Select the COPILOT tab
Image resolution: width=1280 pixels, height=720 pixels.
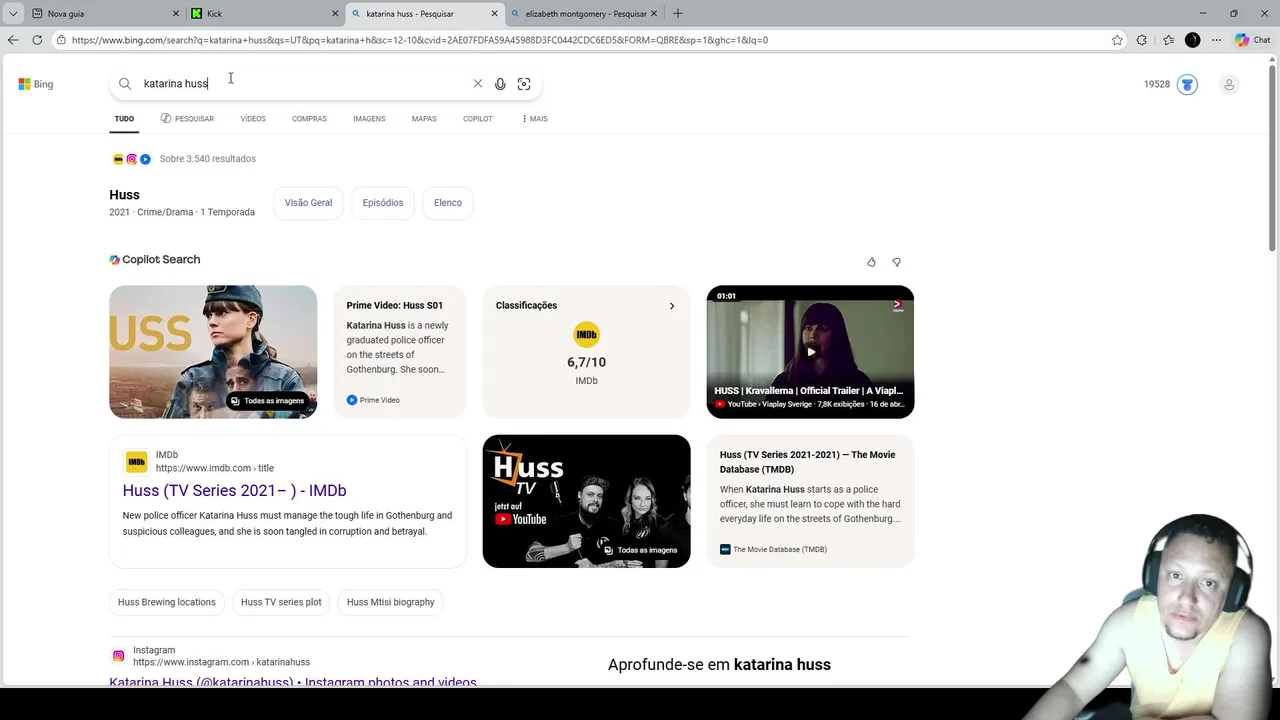(477, 119)
